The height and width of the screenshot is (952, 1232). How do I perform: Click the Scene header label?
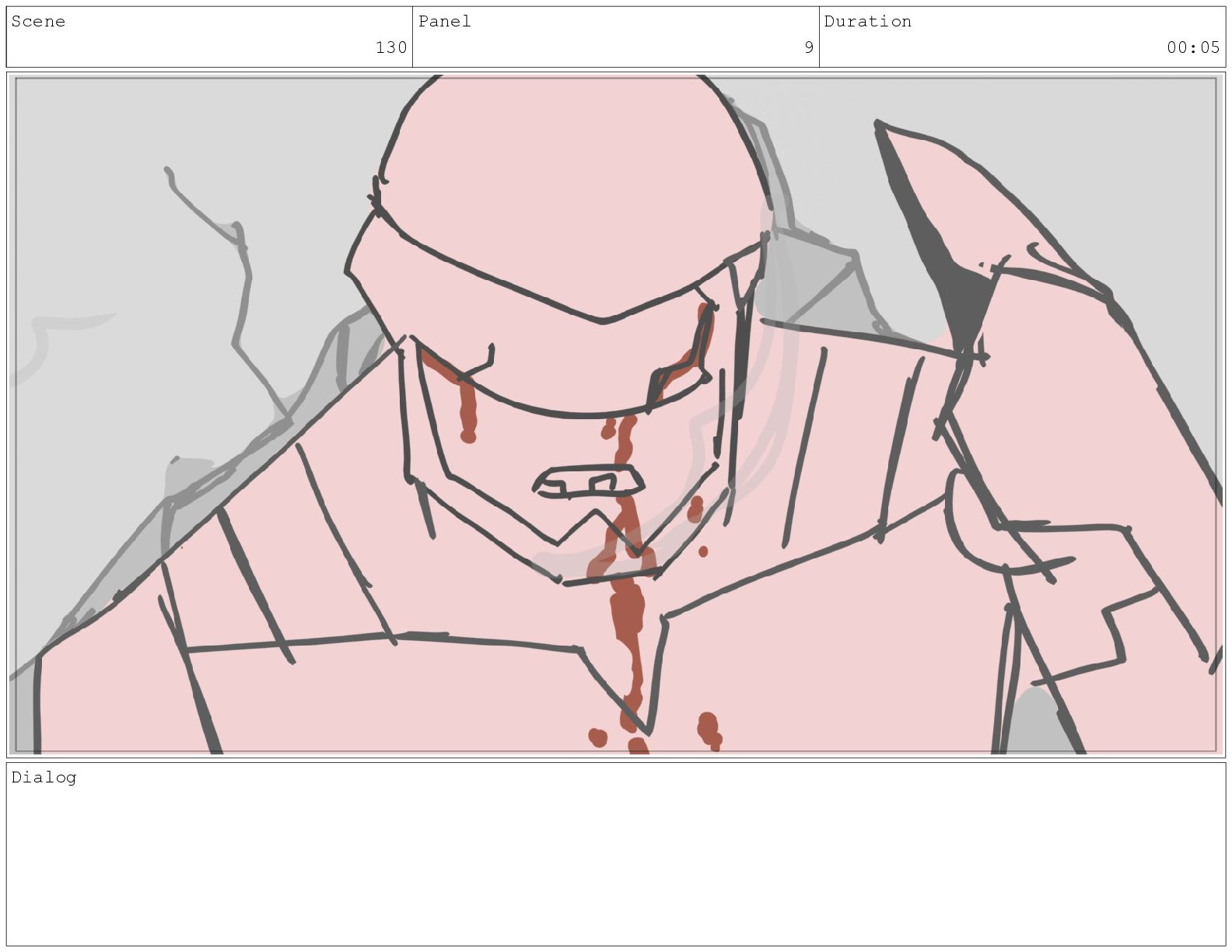[x=38, y=22]
